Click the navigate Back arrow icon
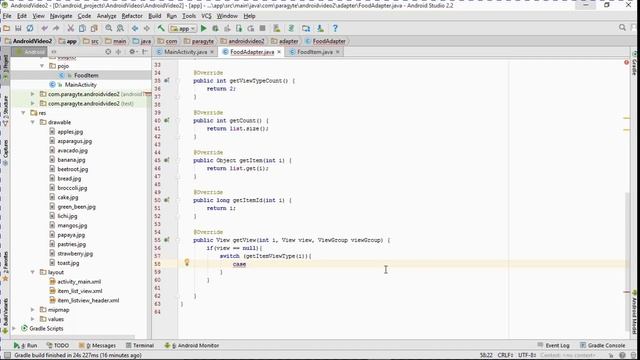This screenshot has height=360, width=640. tap(135, 28)
